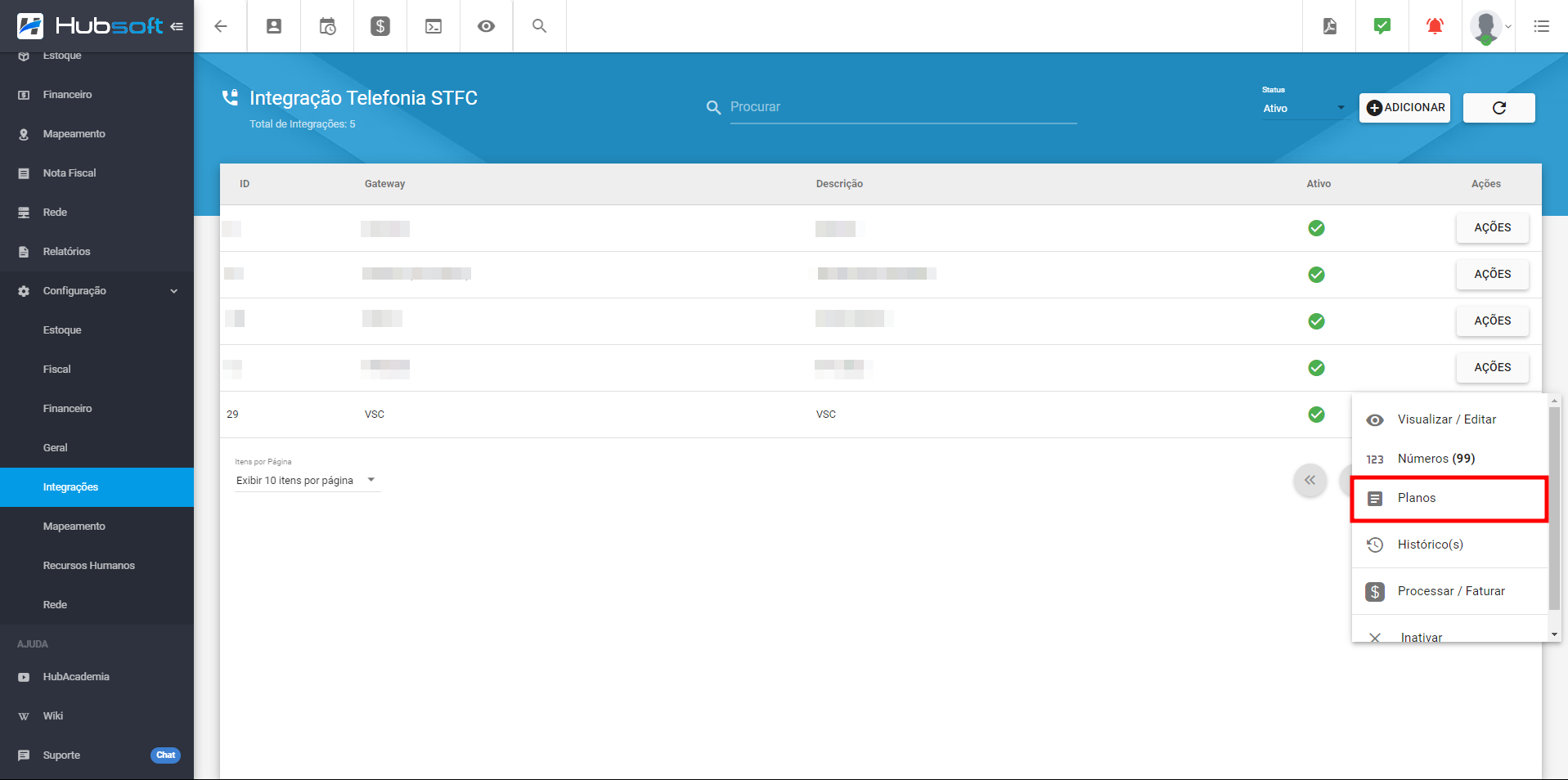Screen dimensions: 1568x780
Task: Toggle the eye visibility icon in toolbar
Action: 487,26
